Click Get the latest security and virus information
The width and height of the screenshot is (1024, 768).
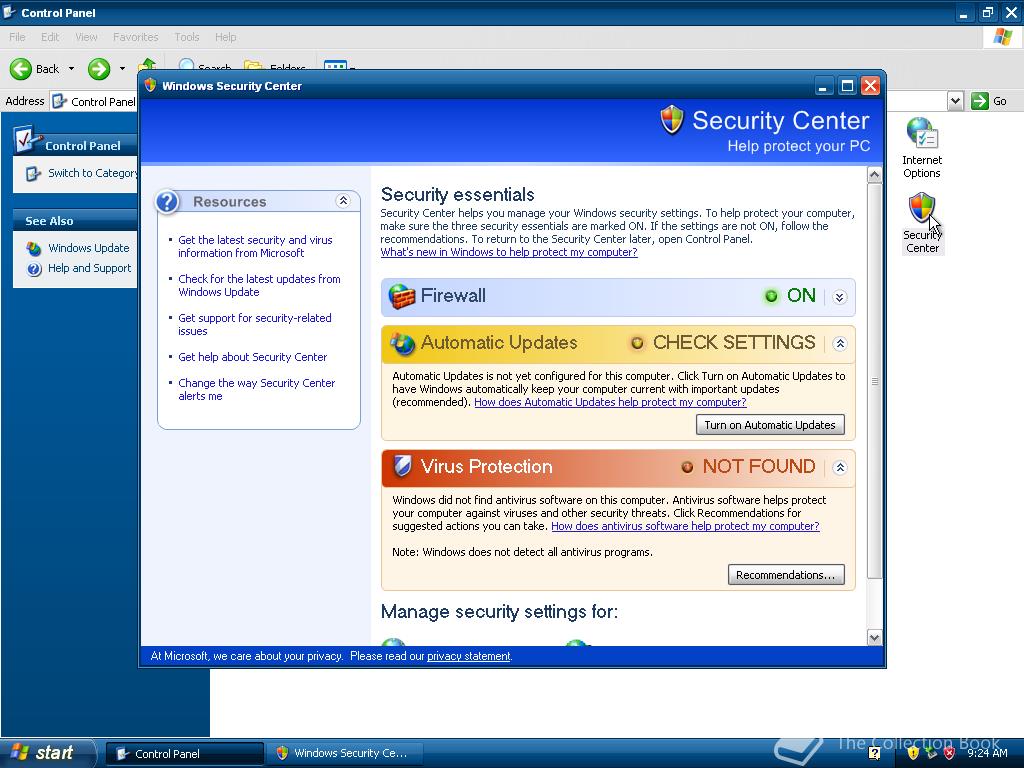click(x=255, y=247)
